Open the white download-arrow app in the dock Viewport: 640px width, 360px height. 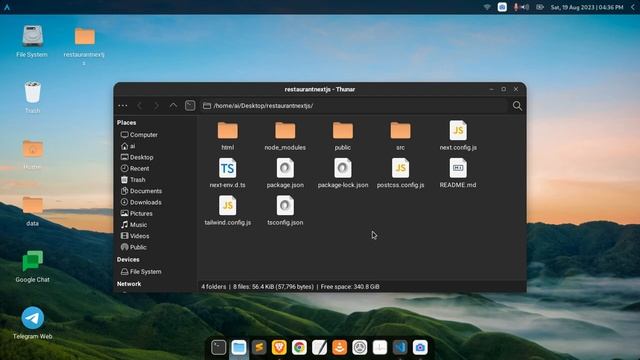(380, 347)
